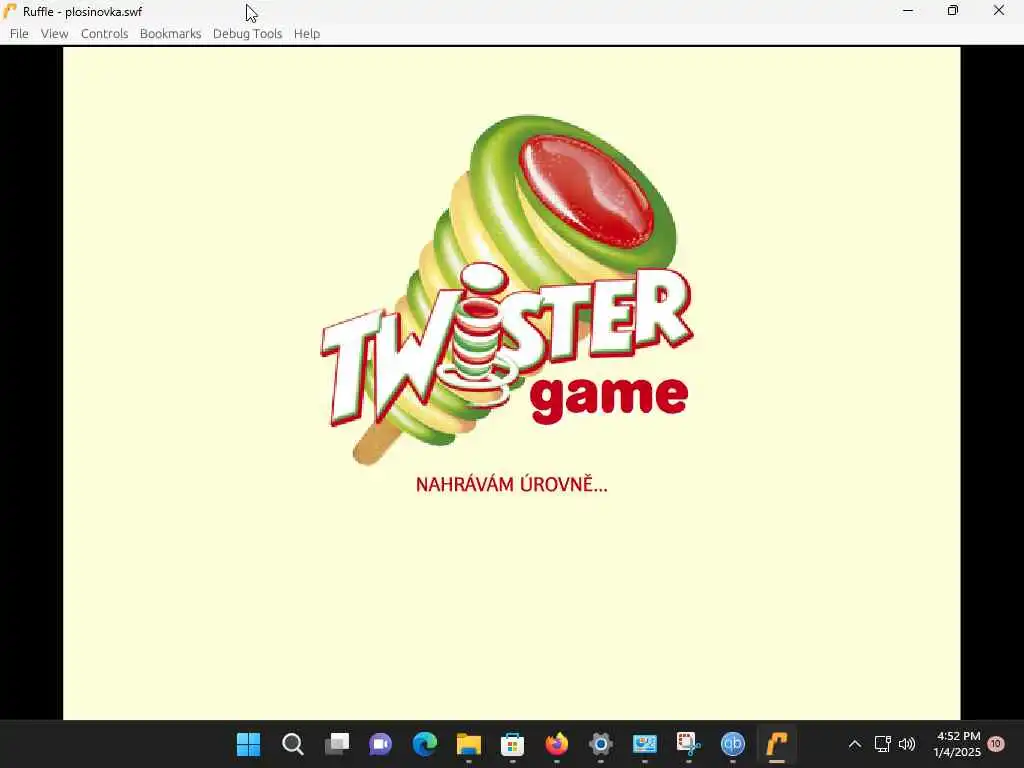Open the monitor app icon on taskbar
The width and height of the screenshot is (1024, 768).
pos(645,744)
